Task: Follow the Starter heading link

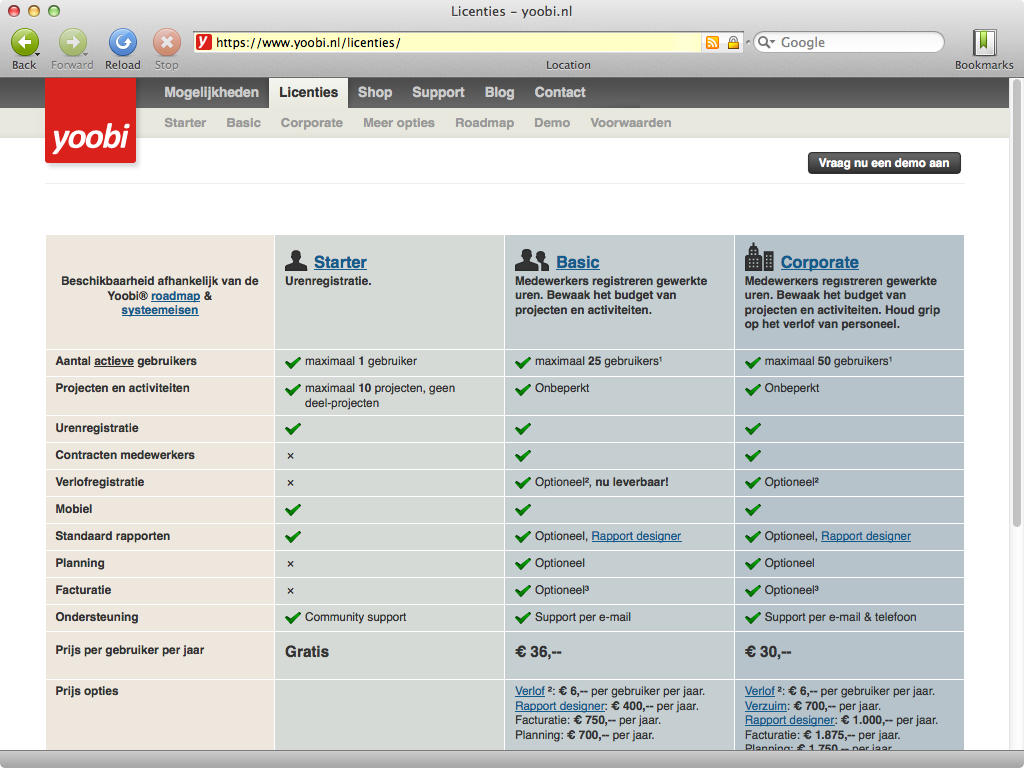Action: pyautogui.click(x=340, y=262)
